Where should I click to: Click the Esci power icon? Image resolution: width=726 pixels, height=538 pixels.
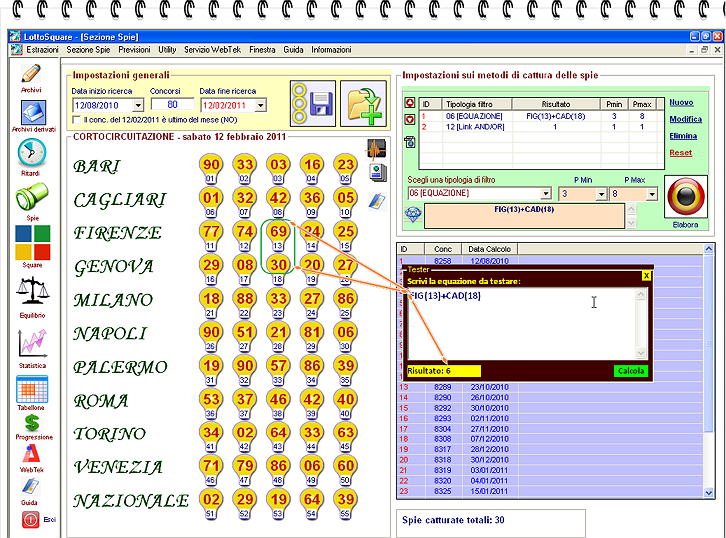(31, 519)
